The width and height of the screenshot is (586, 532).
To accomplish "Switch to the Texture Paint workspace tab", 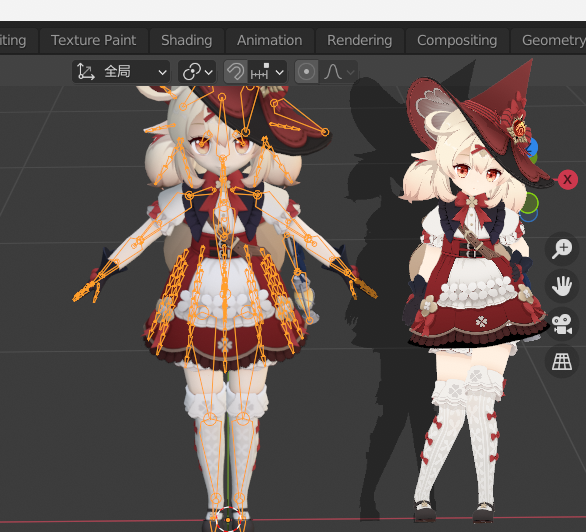I will [93, 40].
